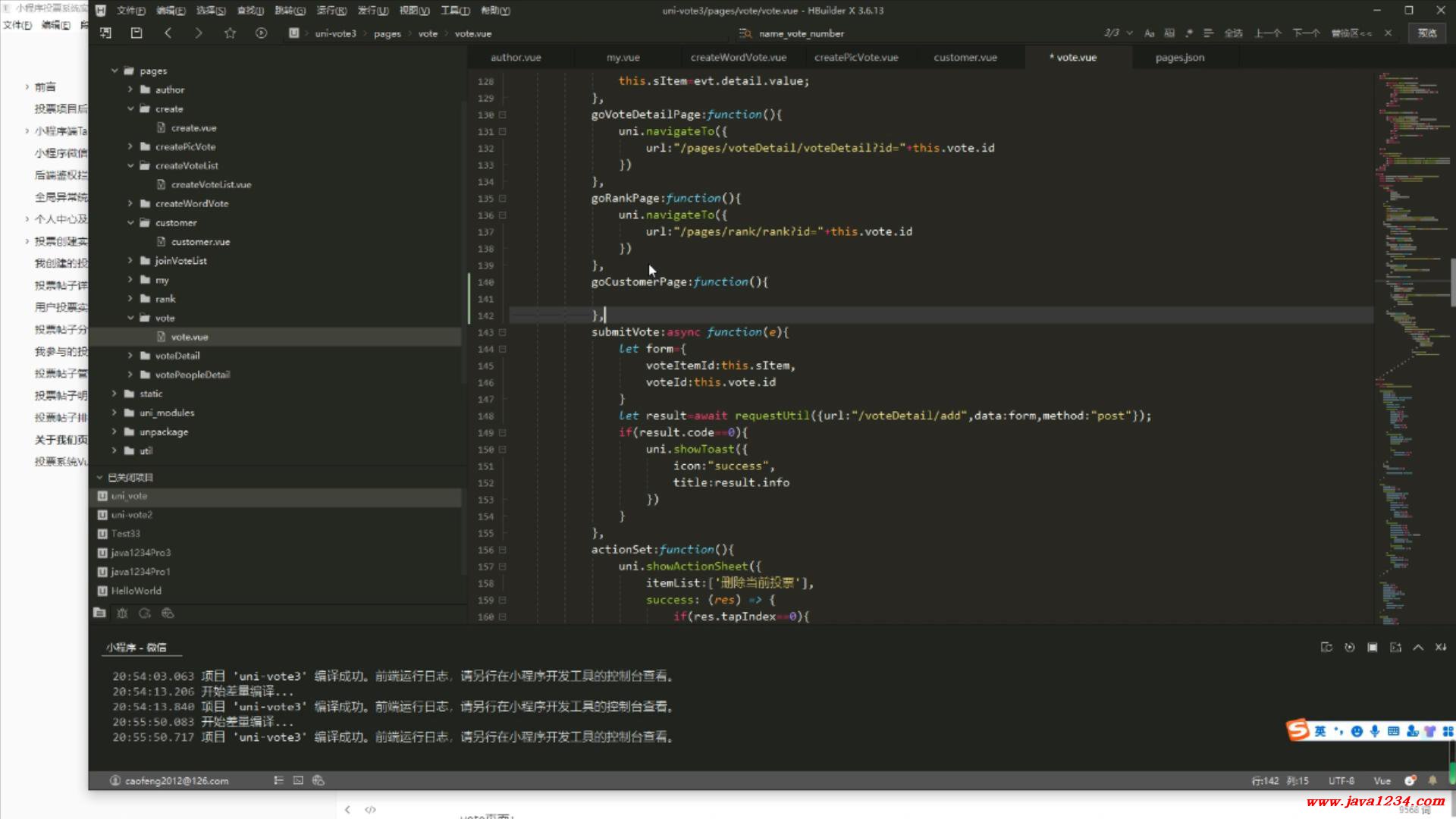Select closed project HelloWorld

click(x=136, y=591)
